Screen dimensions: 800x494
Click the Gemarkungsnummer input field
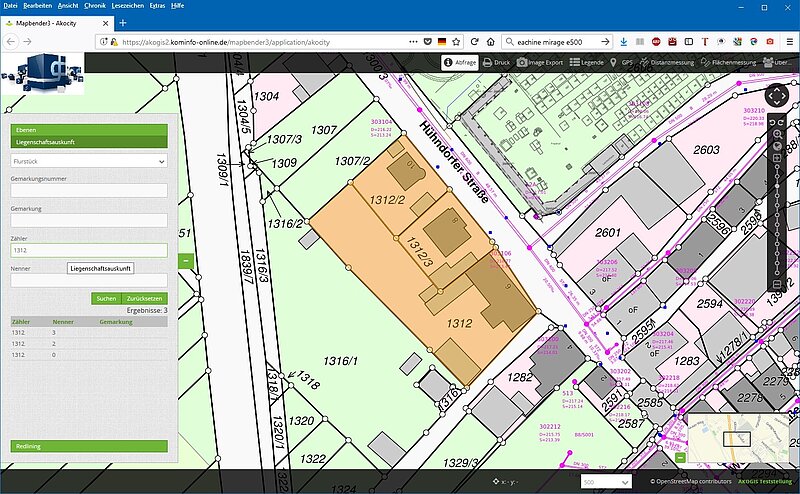[x=89, y=190]
